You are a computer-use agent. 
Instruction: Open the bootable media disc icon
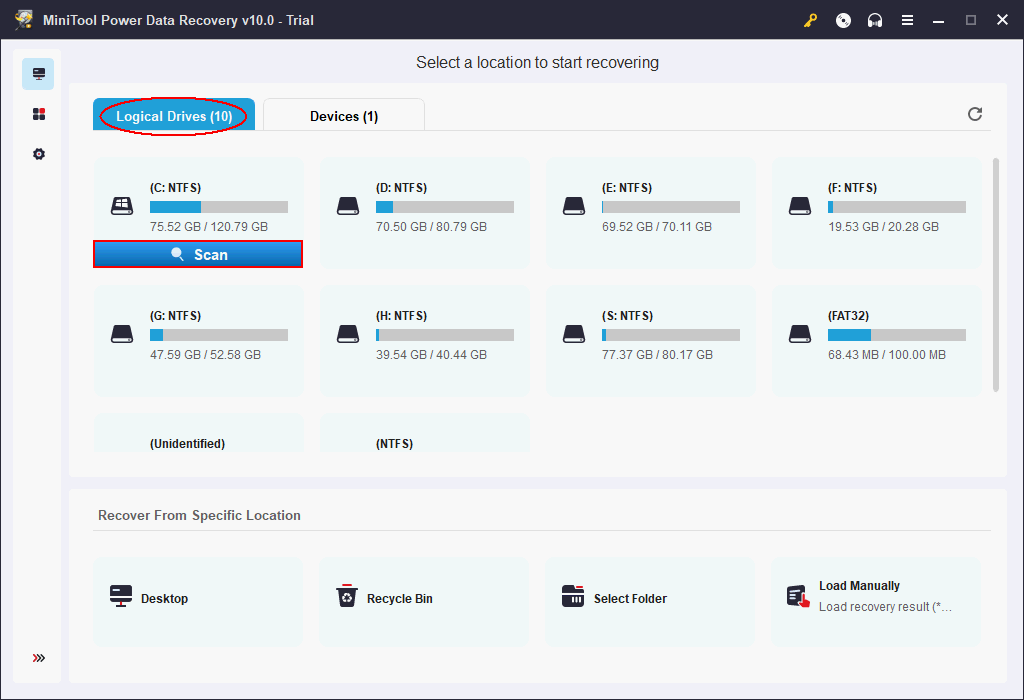(843, 20)
